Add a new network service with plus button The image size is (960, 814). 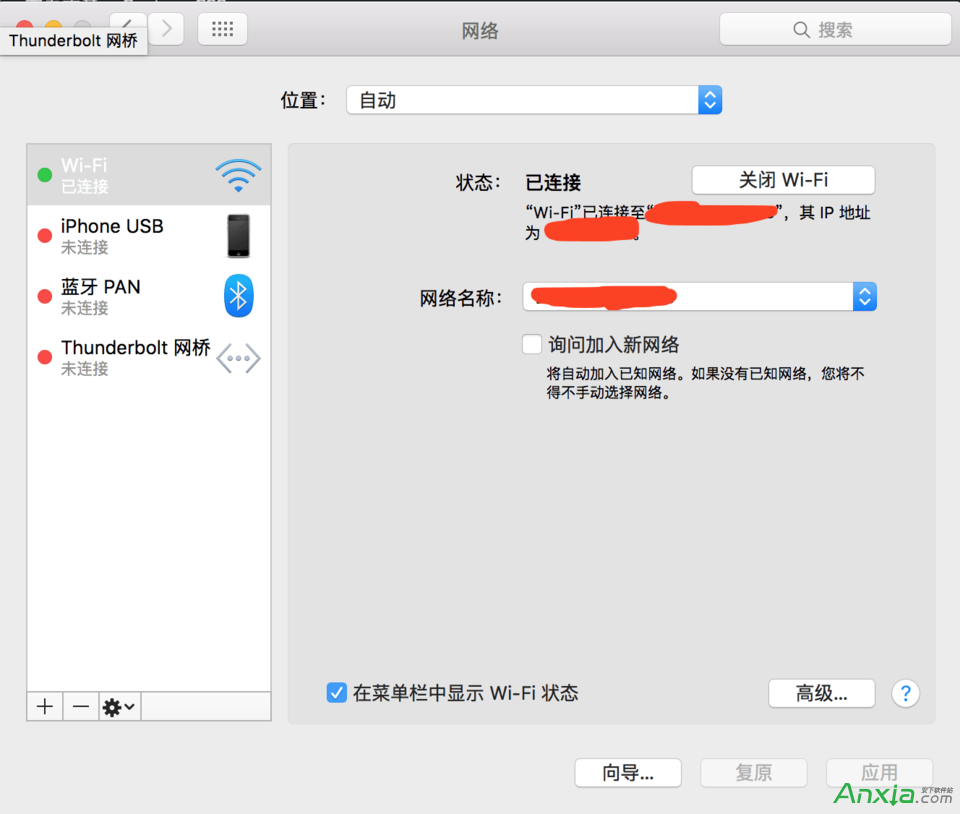pos(45,707)
